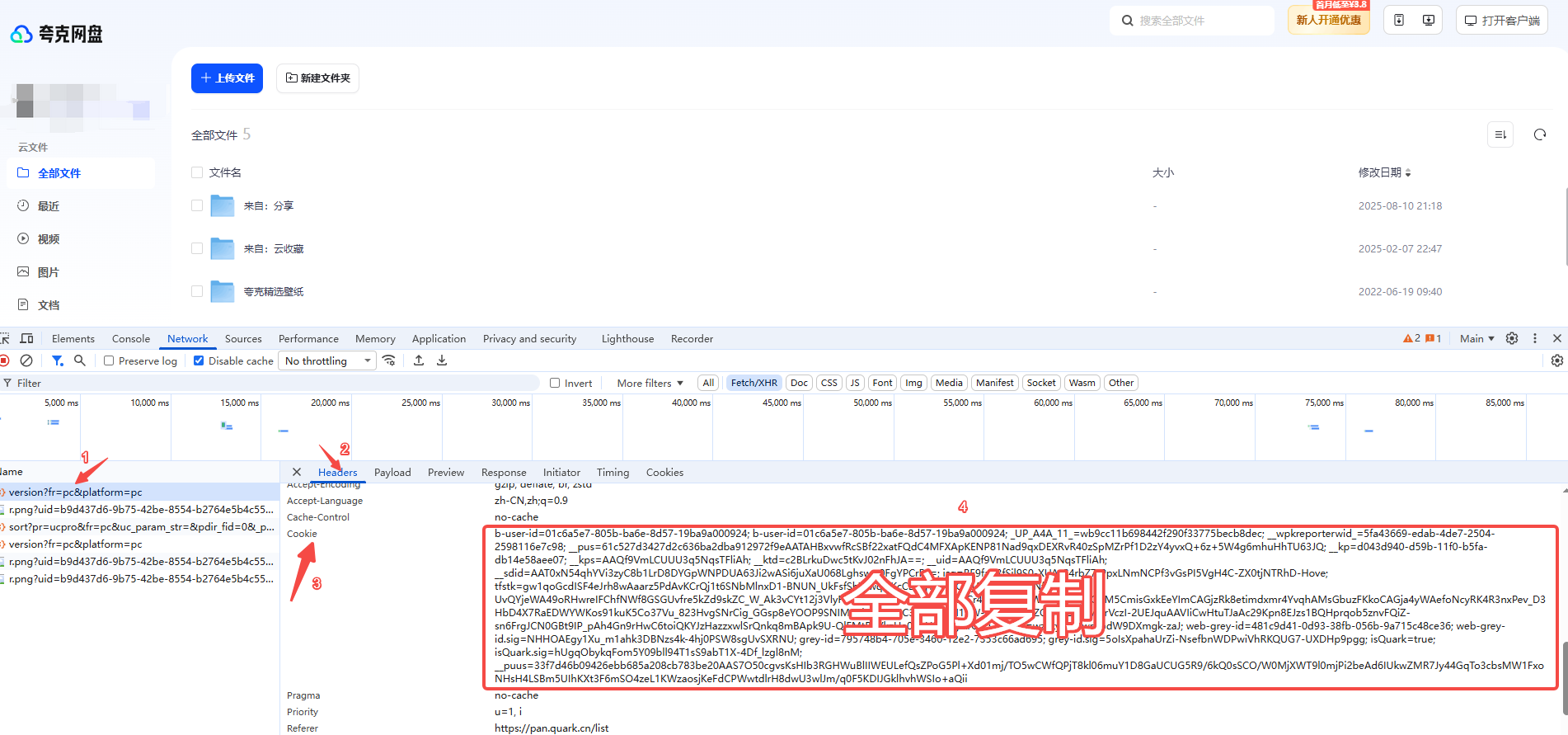Open the Main context dropdown
The height and width of the screenshot is (735, 1568).
pos(1476,338)
